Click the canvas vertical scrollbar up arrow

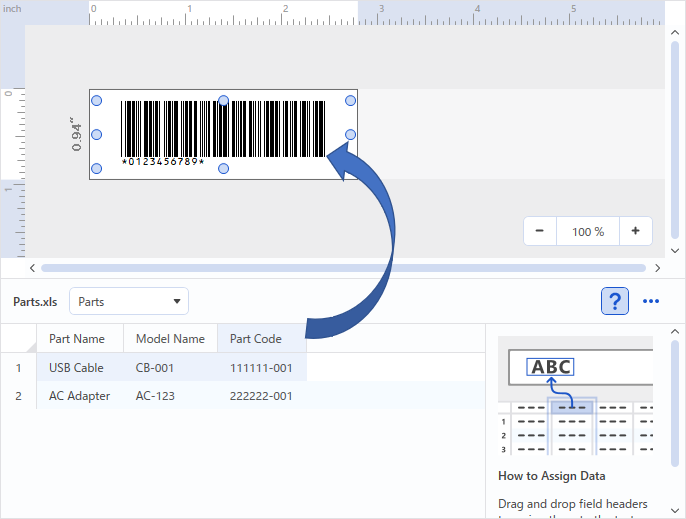(676, 31)
